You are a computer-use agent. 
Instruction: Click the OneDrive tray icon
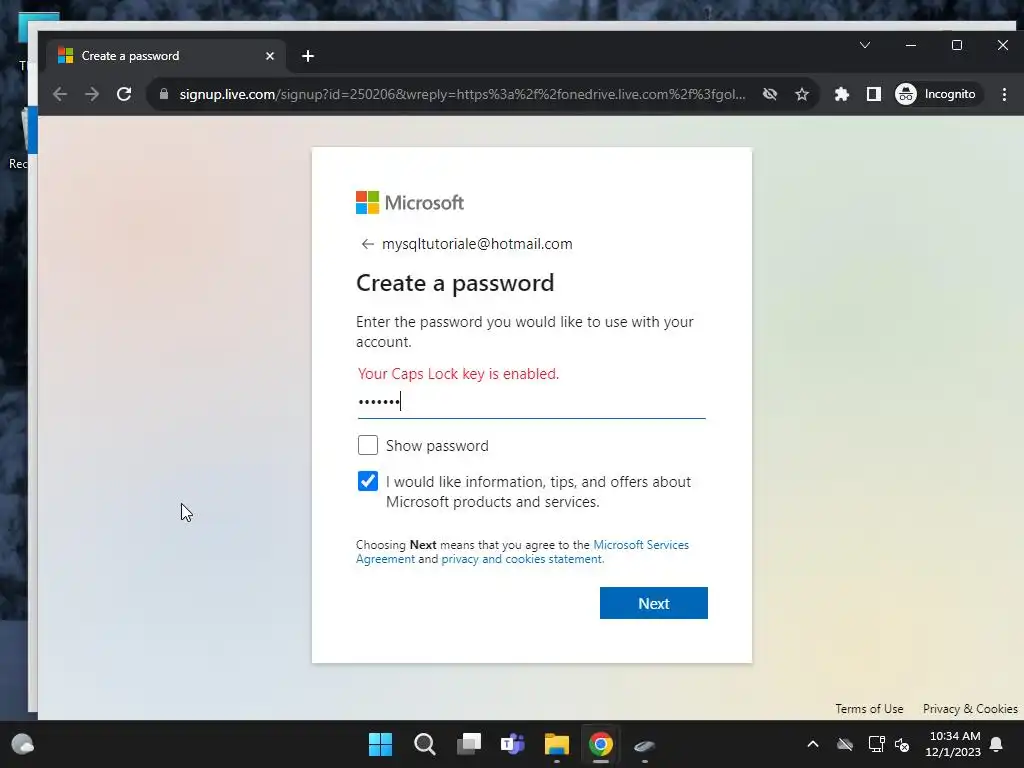click(845, 744)
